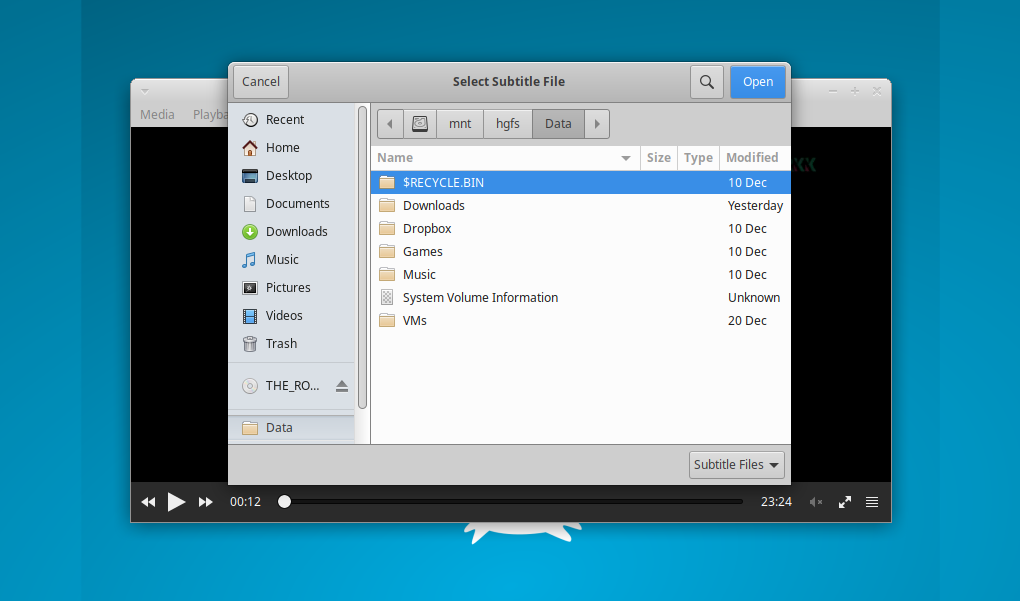Rewind playback with the rewind icon
1020x601 pixels.
pos(148,501)
